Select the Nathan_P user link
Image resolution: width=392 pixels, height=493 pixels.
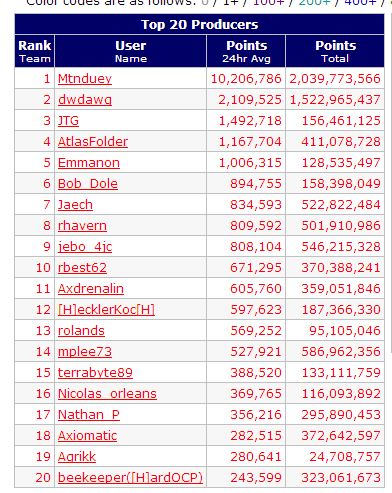click(x=89, y=415)
